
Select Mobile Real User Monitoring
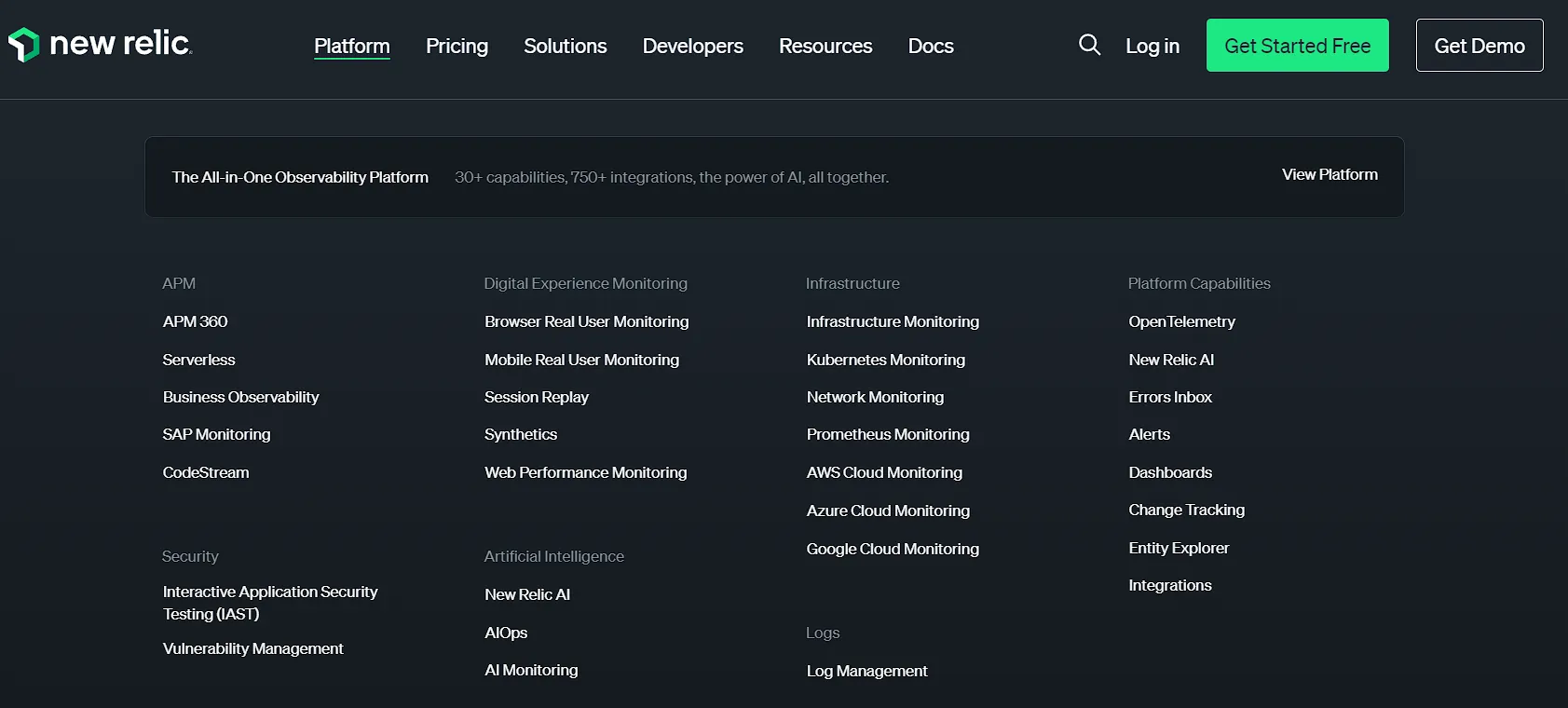(581, 360)
